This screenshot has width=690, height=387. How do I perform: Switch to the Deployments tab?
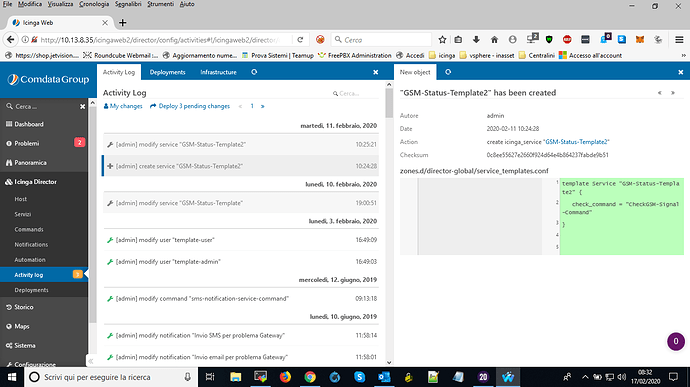point(167,72)
